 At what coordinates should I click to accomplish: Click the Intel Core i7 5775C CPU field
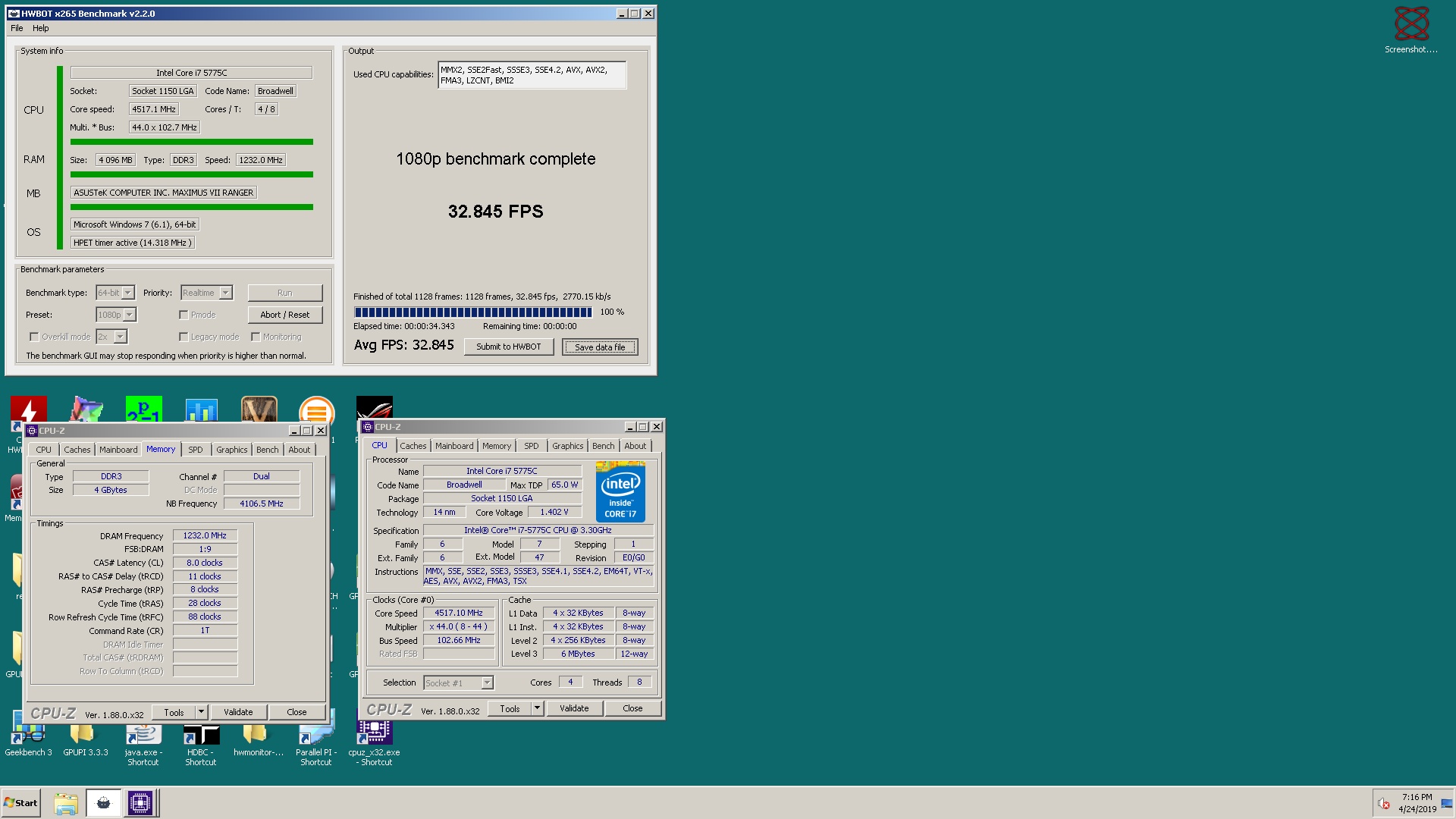click(x=191, y=73)
